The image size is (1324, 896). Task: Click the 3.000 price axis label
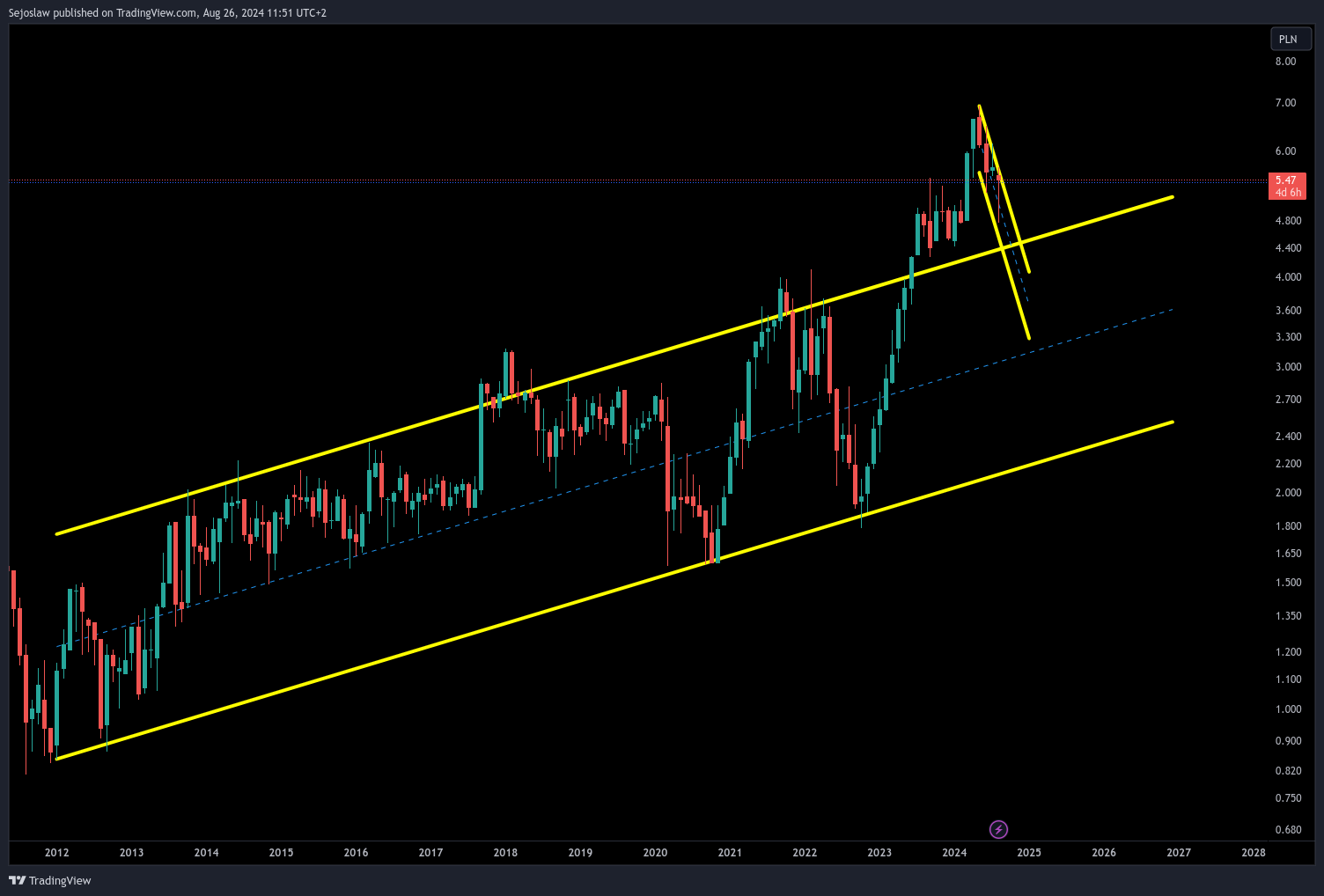click(1288, 367)
